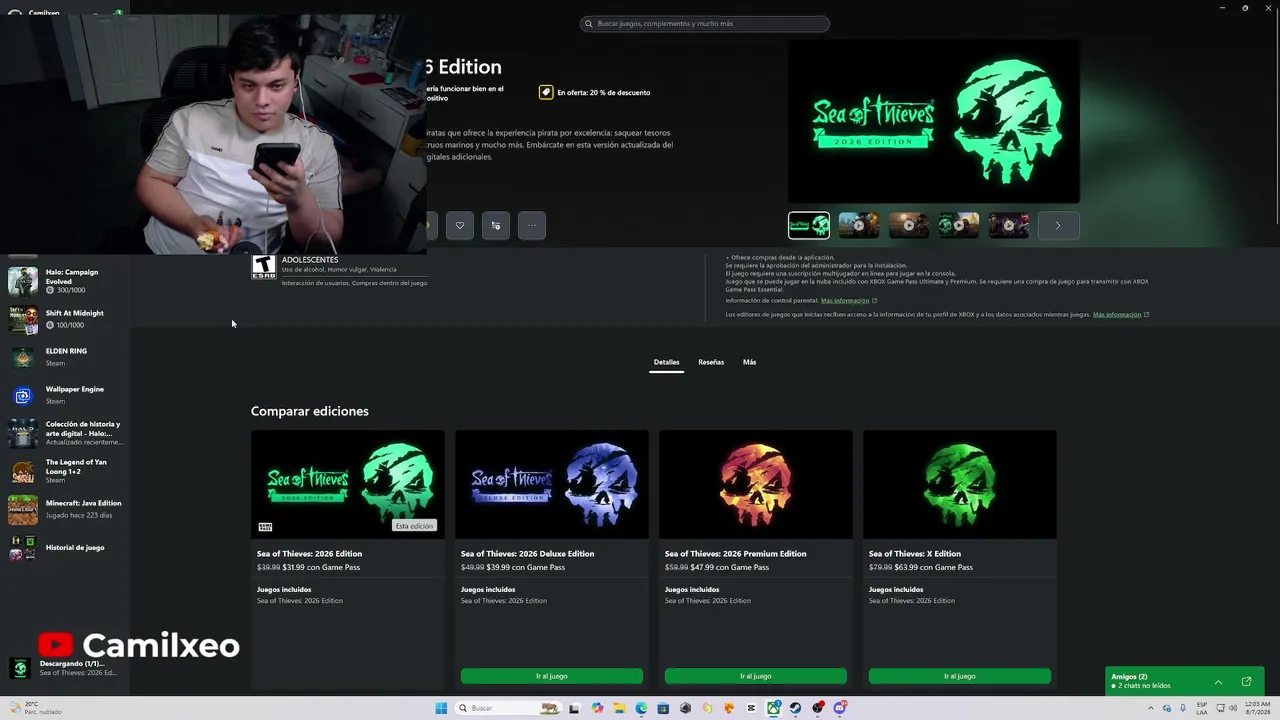Open 2026 Premium Edition card image
1280x720 pixels.
click(x=756, y=485)
